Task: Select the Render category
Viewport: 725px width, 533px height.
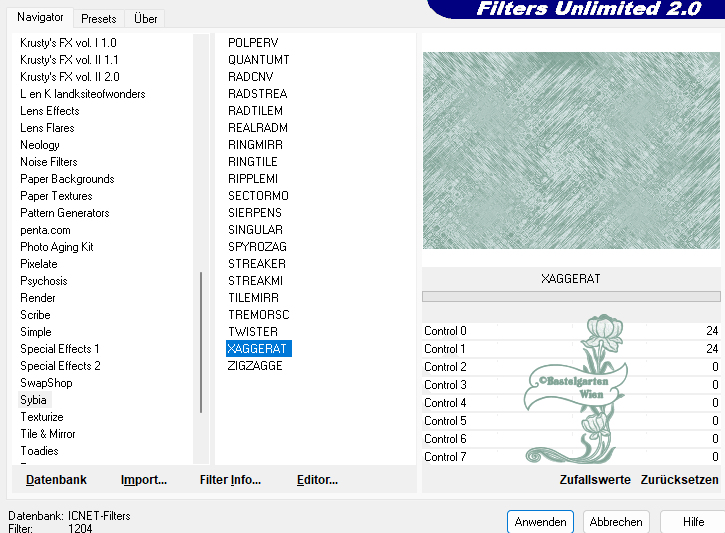Action: pyautogui.click(x=38, y=298)
